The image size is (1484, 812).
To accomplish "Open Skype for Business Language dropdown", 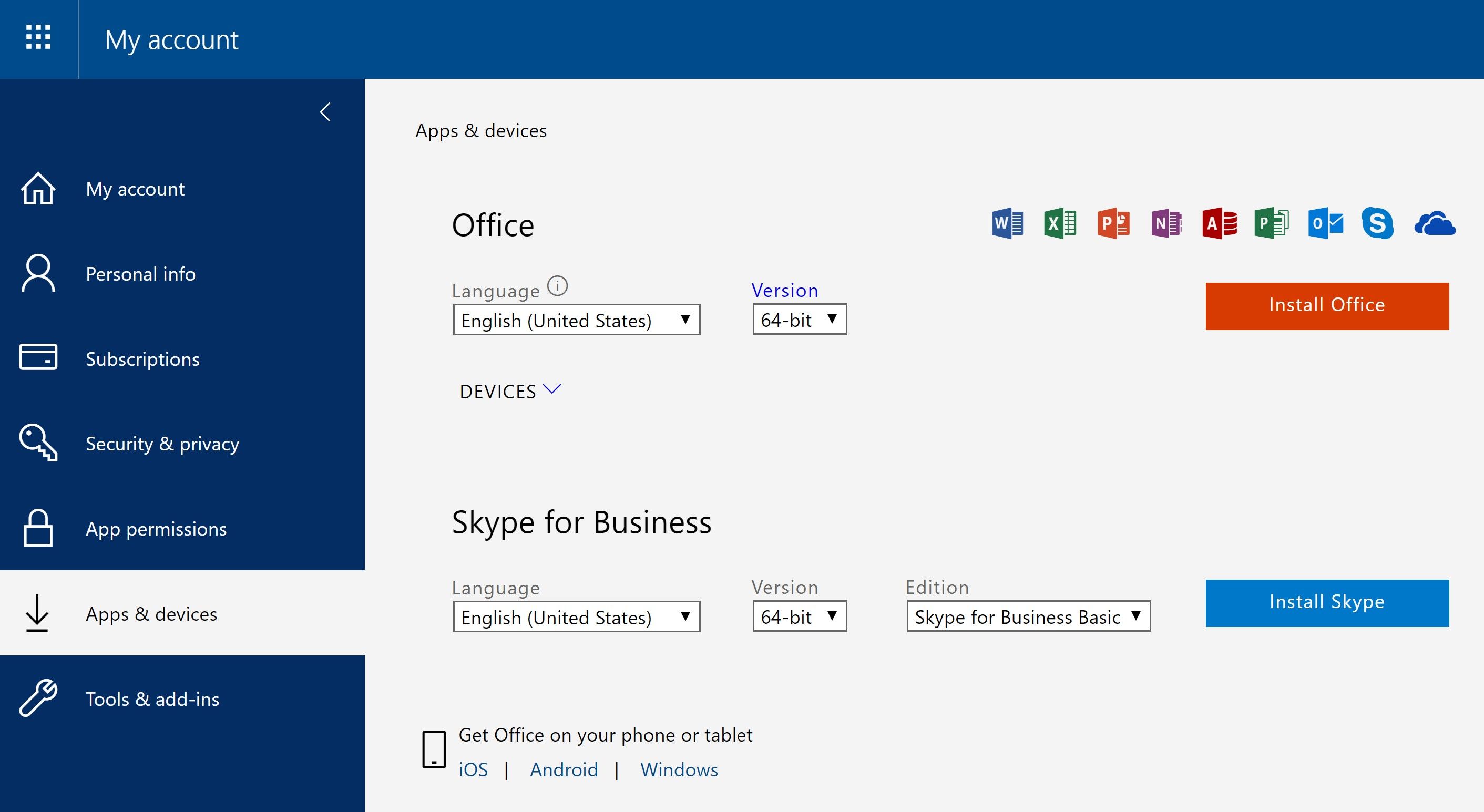I will point(576,617).
